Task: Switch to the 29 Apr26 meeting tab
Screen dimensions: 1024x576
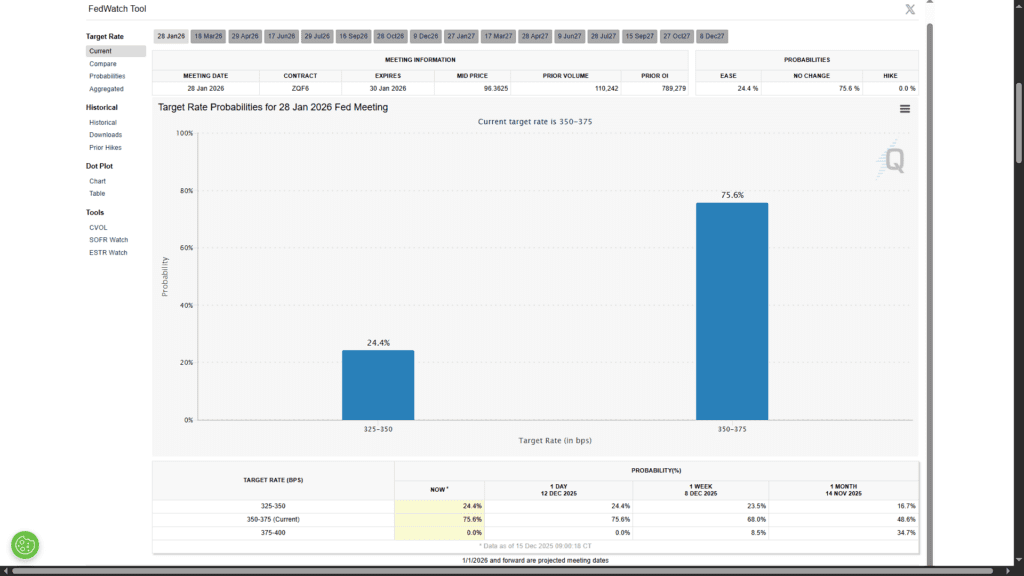Action: tap(245, 36)
